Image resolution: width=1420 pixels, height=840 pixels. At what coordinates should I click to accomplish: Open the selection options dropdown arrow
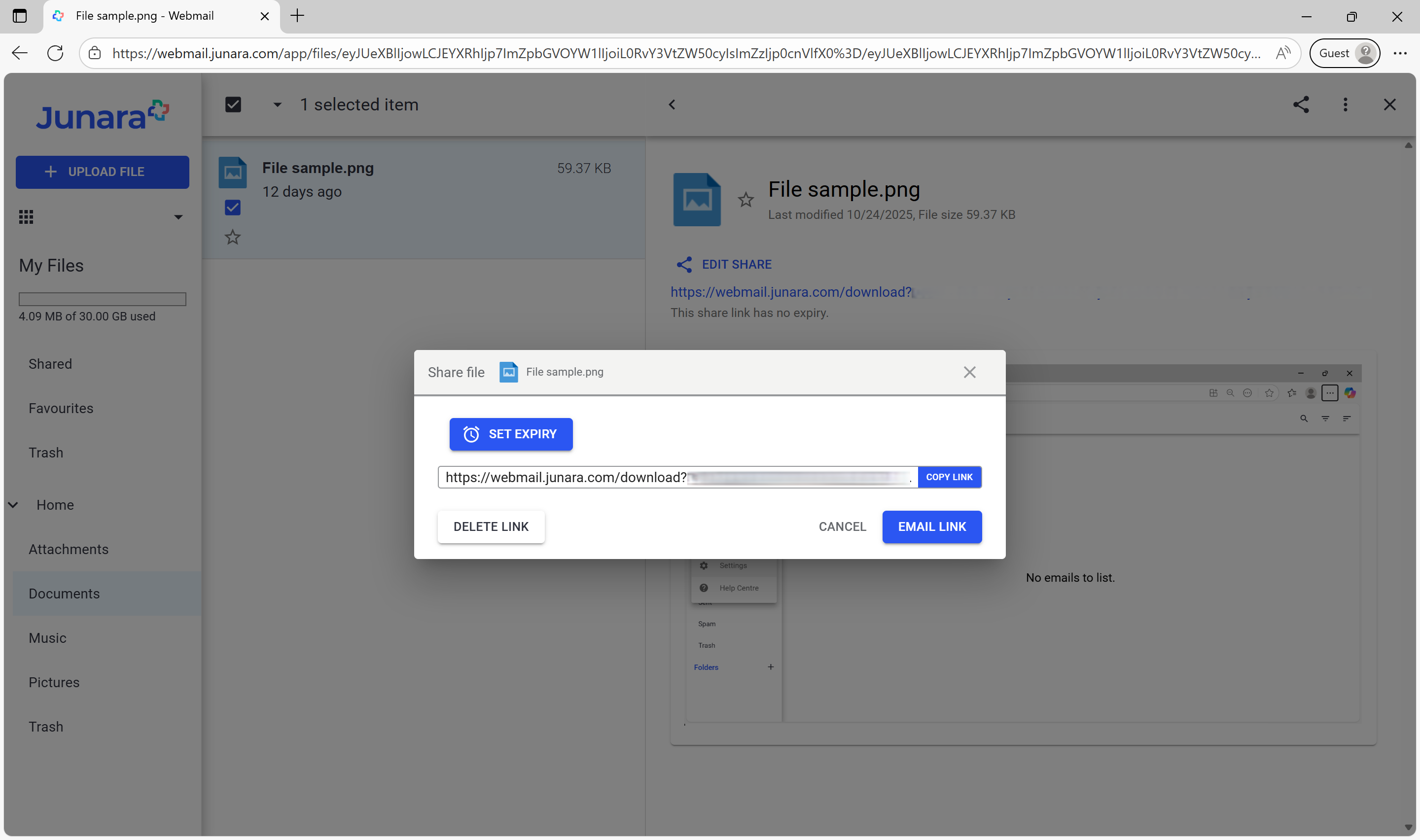click(277, 105)
